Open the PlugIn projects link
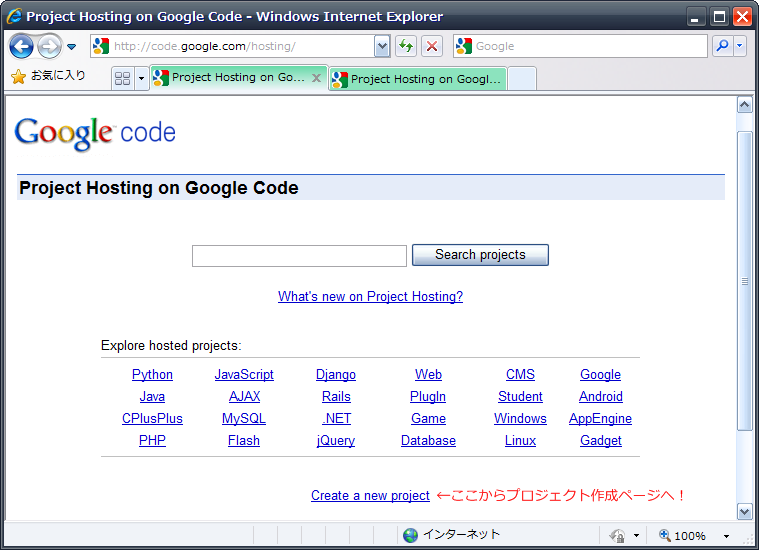Screen dimensions: 759x550 click(x=428, y=397)
